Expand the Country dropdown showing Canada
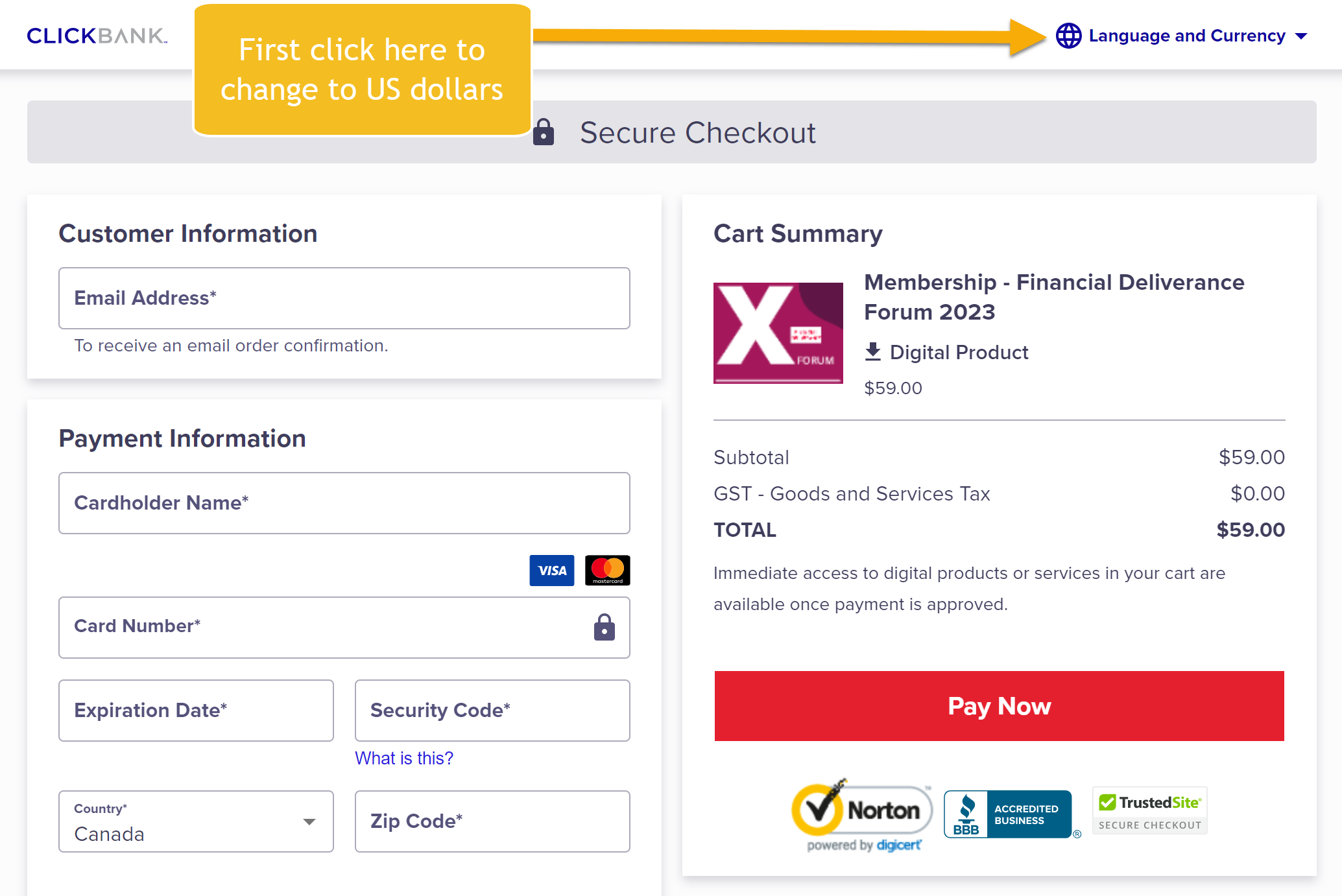Image resolution: width=1342 pixels, height=896 pixels. tap(196, 821)
